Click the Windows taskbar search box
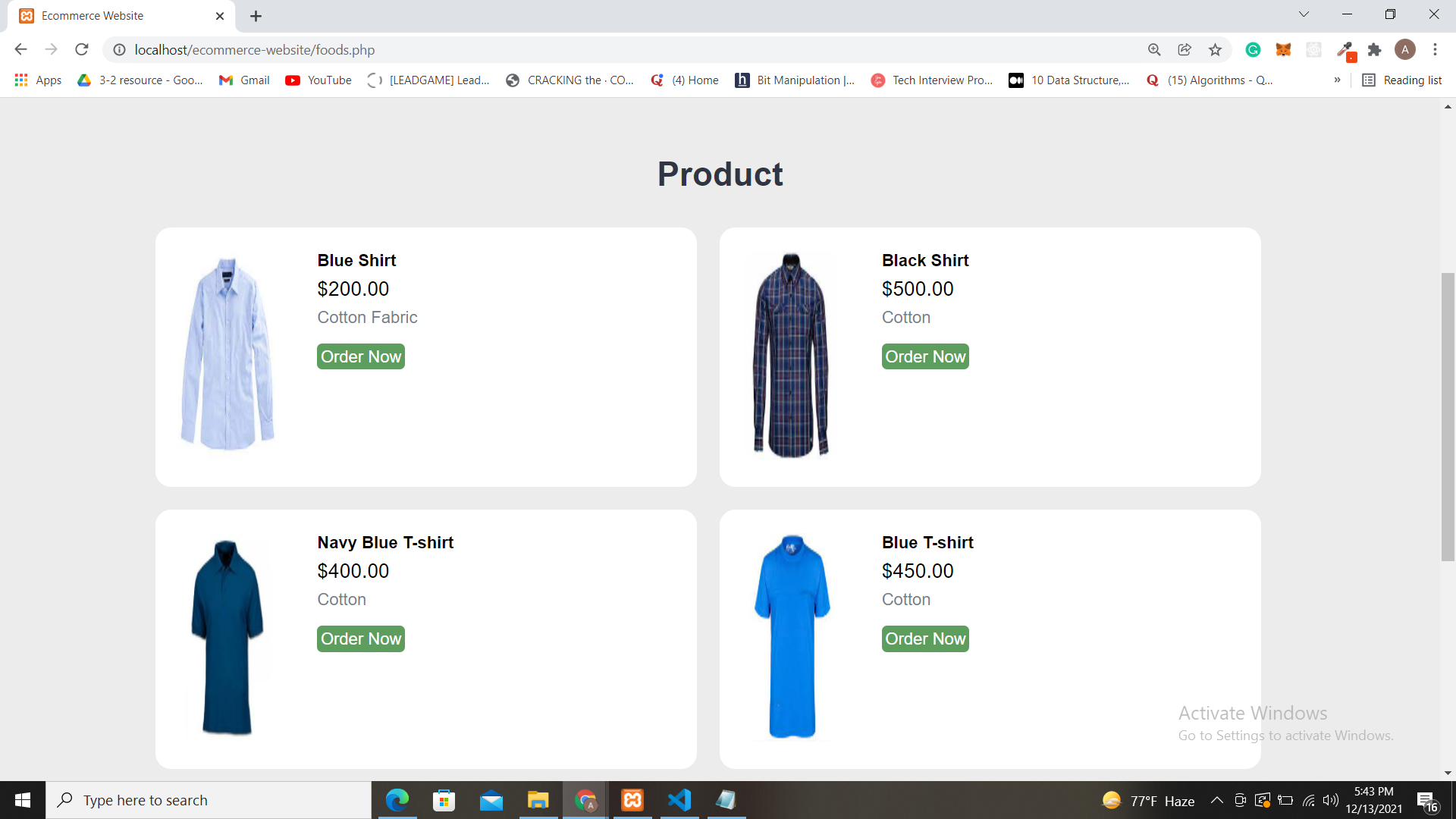This screenshot has width=1456, height=819. click(x=209, y=800)
